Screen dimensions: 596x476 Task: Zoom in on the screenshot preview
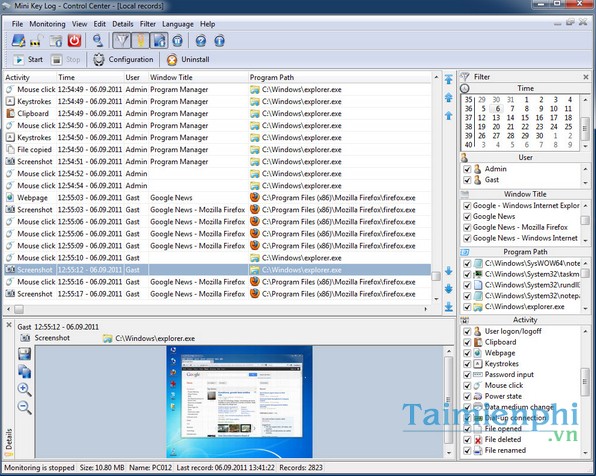(x=25, y=389)
